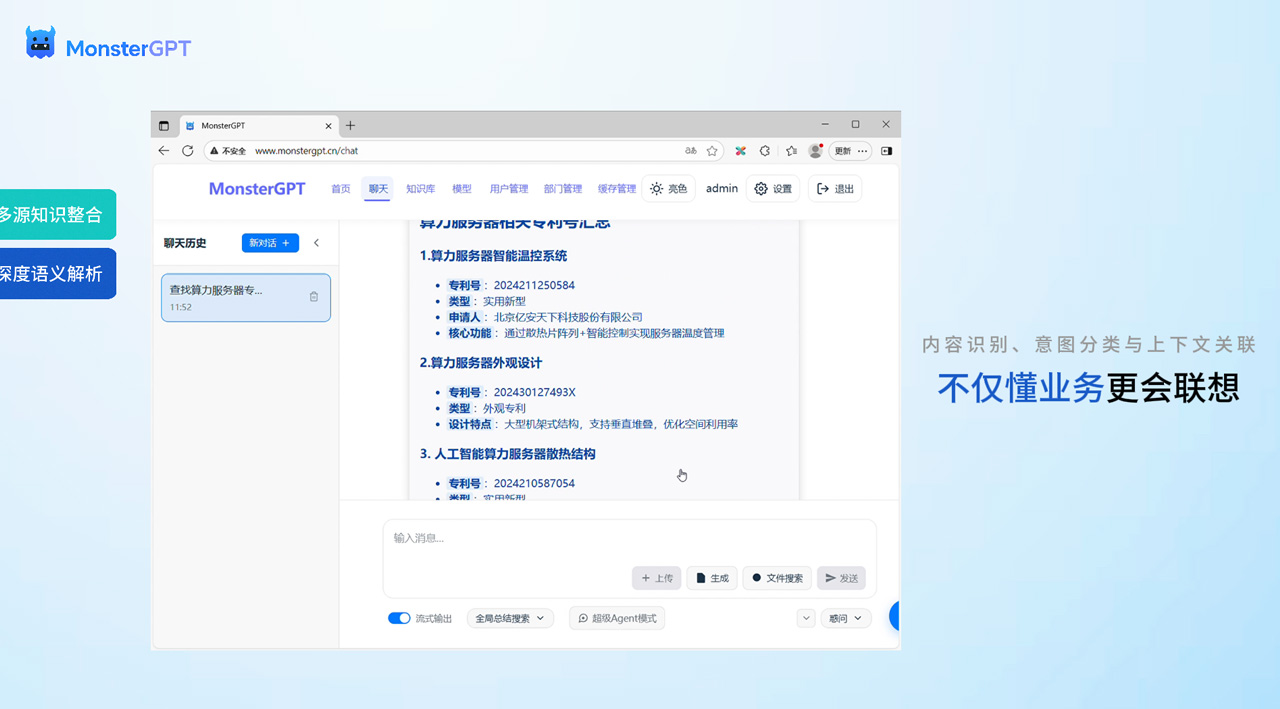
Task: Open the 用户管理 nav tab
Action: point(508,189)
